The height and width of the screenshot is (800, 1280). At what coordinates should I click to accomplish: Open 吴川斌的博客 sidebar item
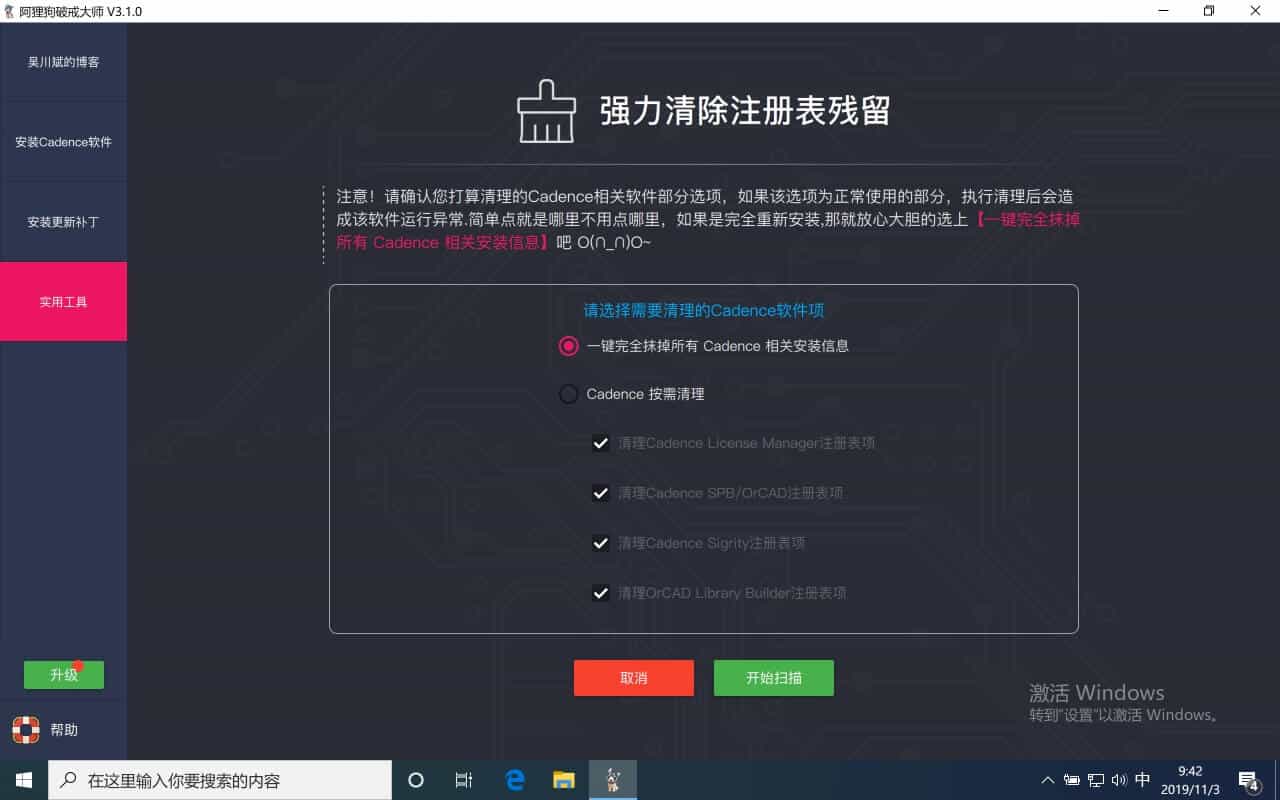coord(63,62)
